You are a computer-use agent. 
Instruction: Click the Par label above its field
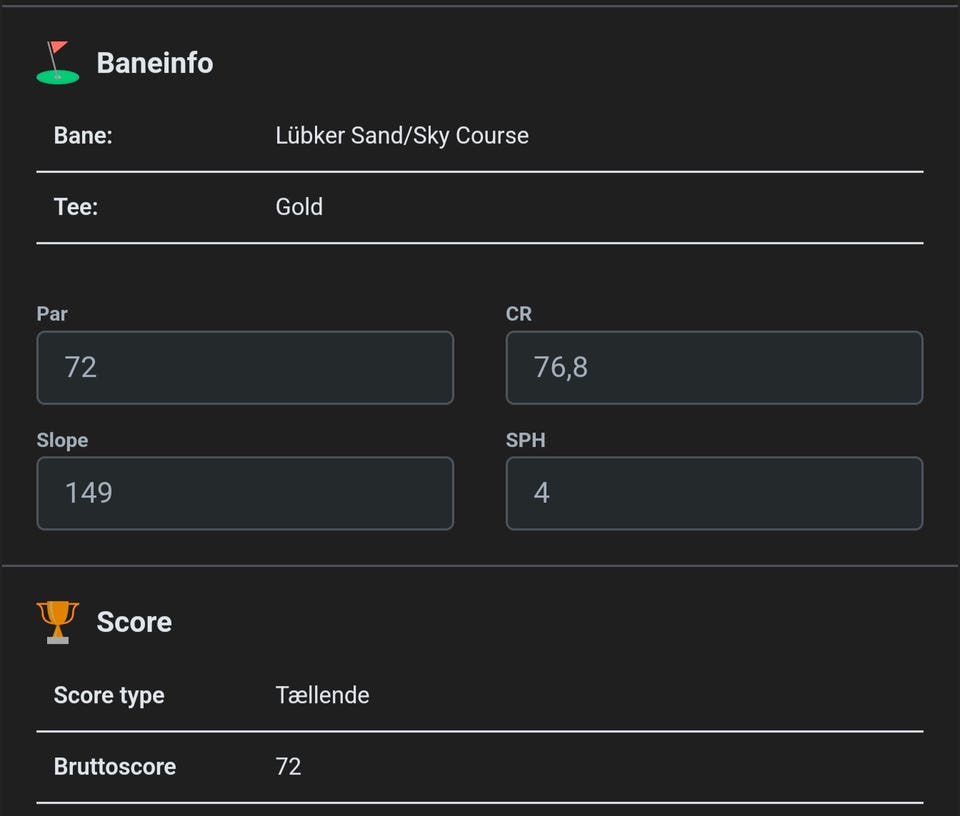(52, 314)
